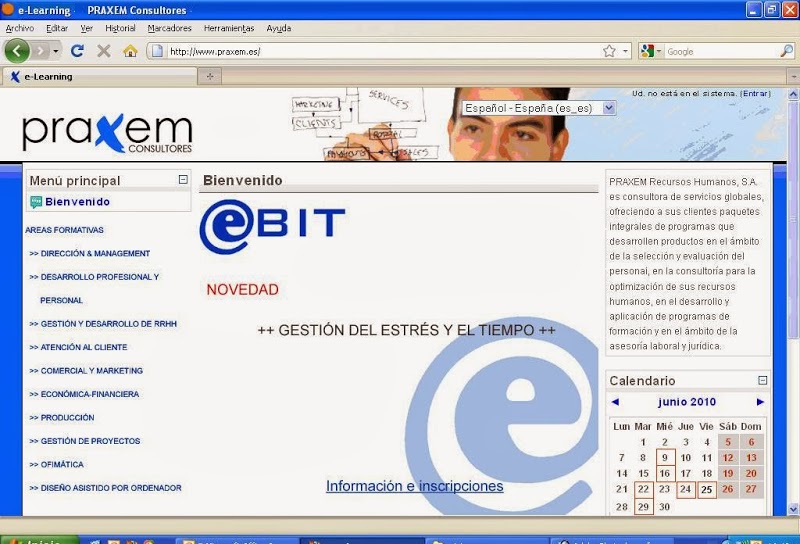The height and width of the screenshot is (544, 800).
Task: Select the e-Learning browser tab
Action: pos(99,77)
